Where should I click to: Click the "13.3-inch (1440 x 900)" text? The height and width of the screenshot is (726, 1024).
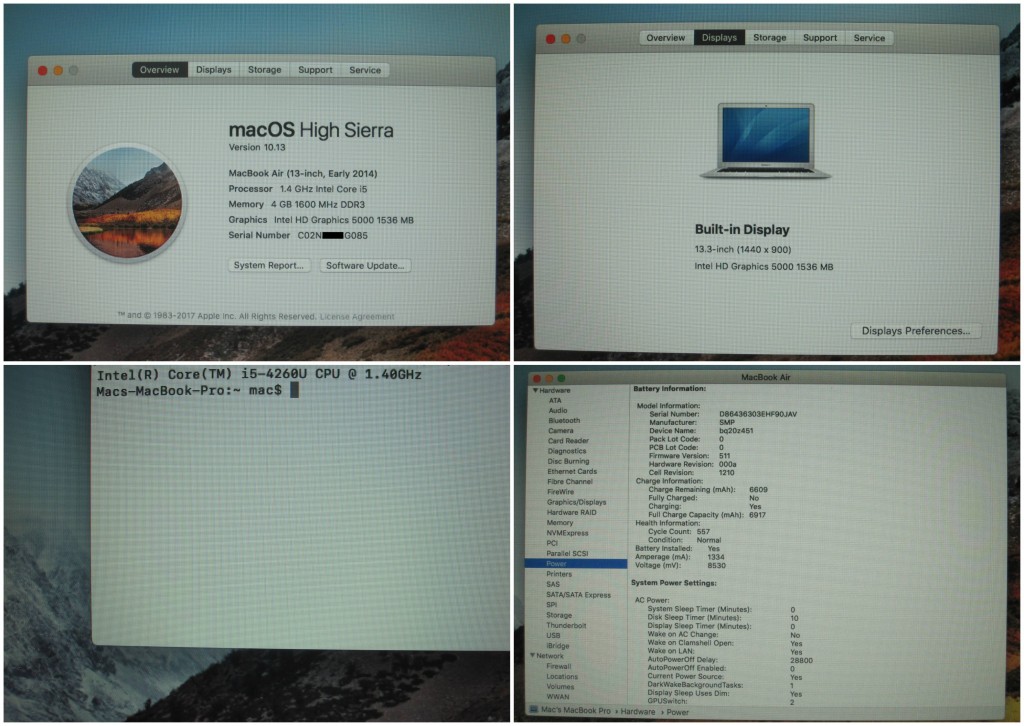743,249
